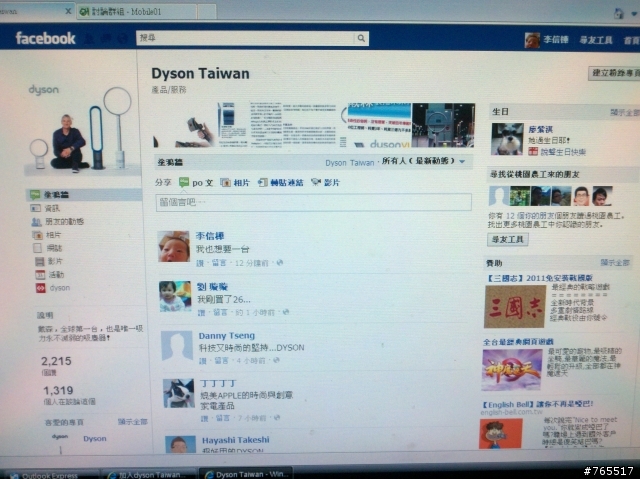Image resolution: width=640 pixels, height=479 pixels.
Task: Open the 神魔遮天 game ad image
Action: click(x=512, y=370)
